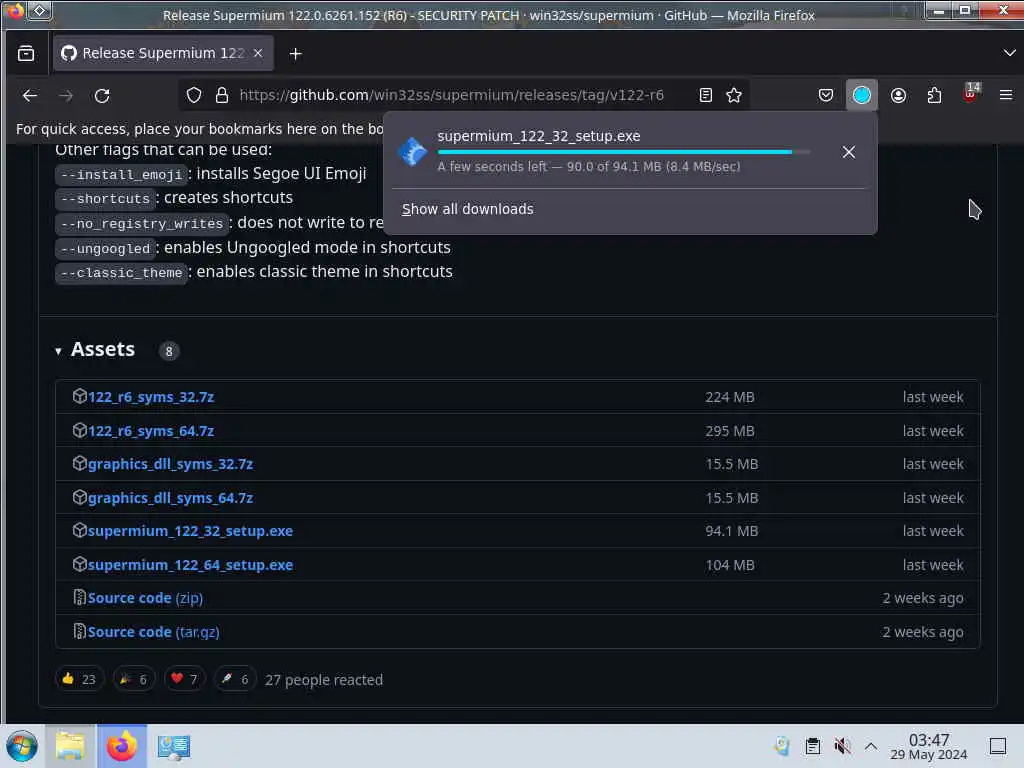
Task: Show desktop via taskbar corner button
Action: point(998,746)
